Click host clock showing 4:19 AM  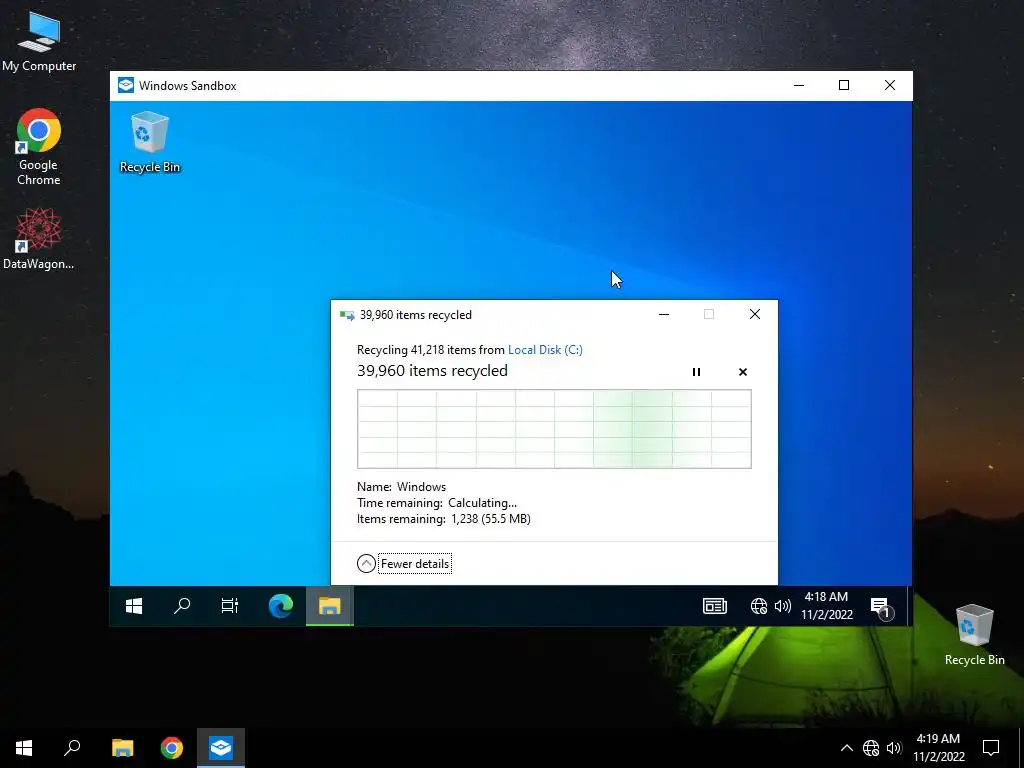pyautogui.click(x=938, y=748)
